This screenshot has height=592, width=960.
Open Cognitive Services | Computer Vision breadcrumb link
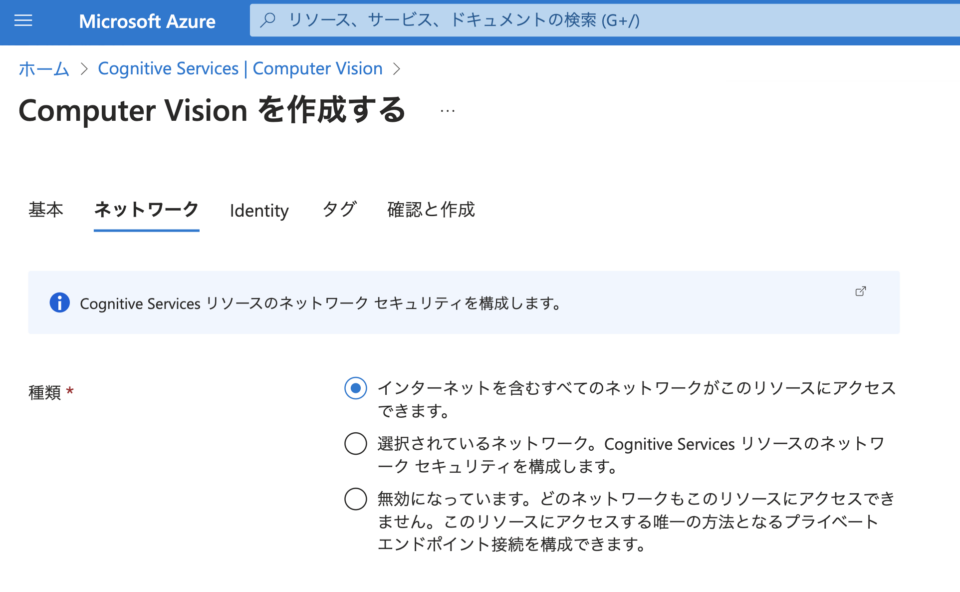point(240,68)
